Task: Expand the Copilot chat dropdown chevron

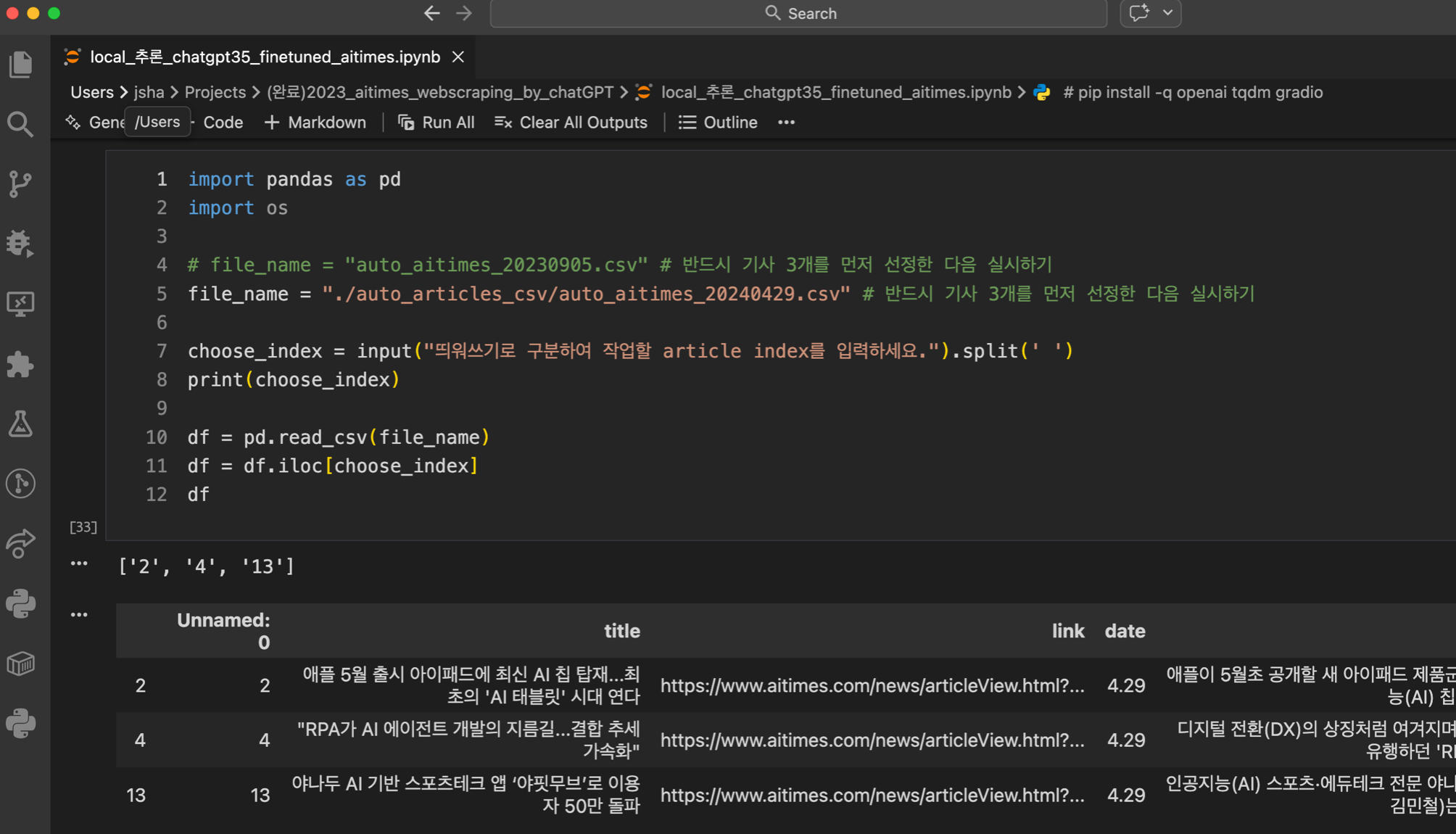Action: (x=1167, y=13)
